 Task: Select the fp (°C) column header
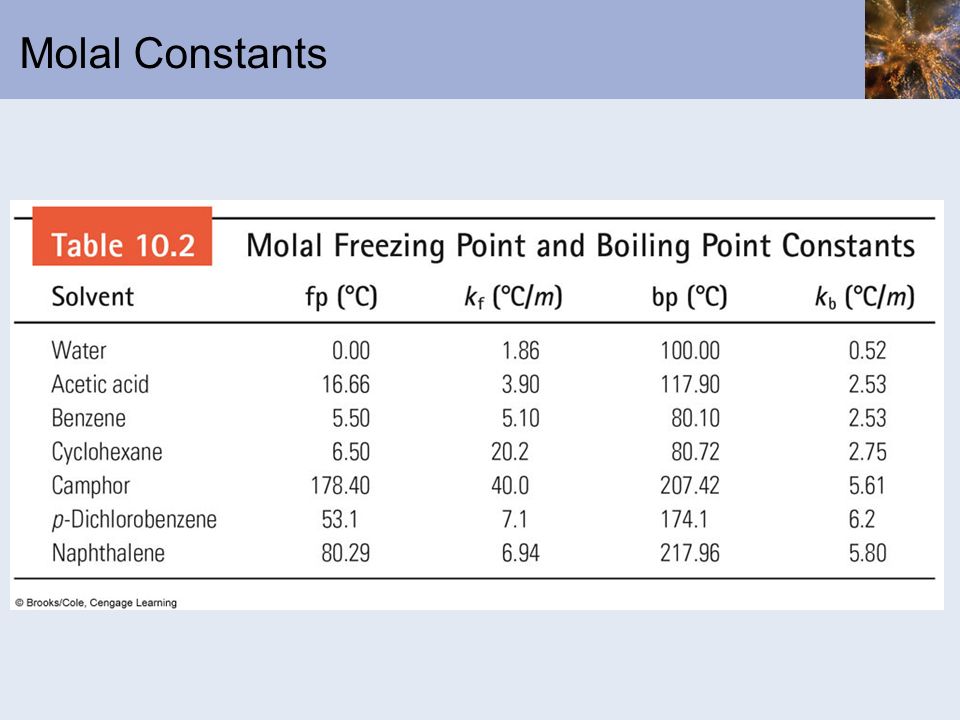(x=341, y=298)
